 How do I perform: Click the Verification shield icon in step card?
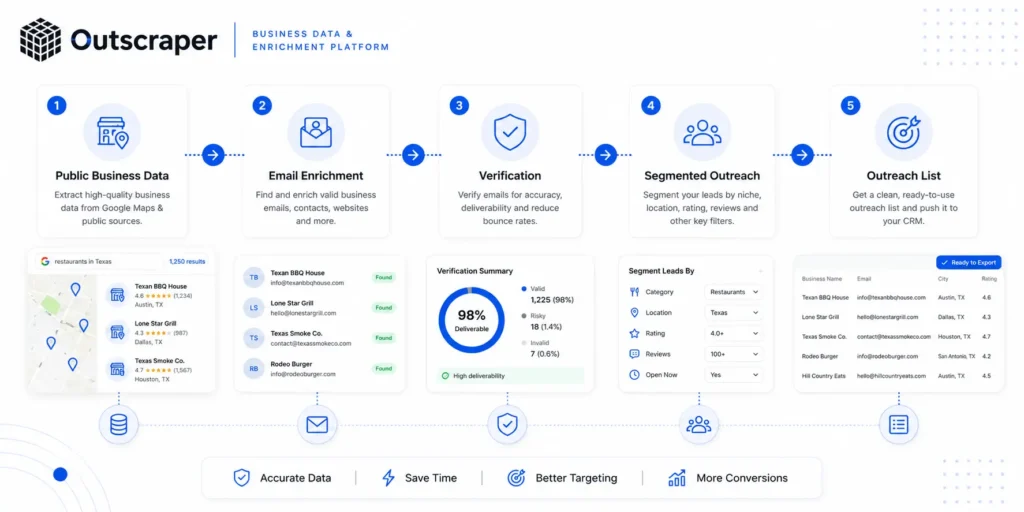coord(510,132)
